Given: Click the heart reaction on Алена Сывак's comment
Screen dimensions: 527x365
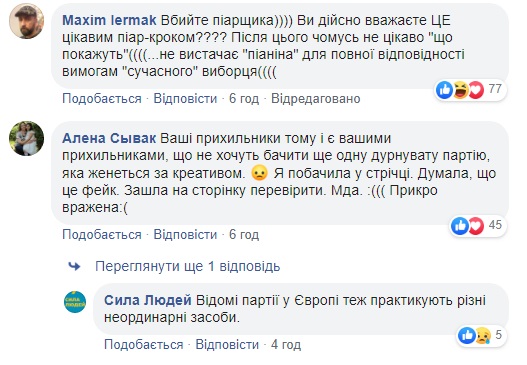Looking at the screenshot, I should (x=476, y=226).
